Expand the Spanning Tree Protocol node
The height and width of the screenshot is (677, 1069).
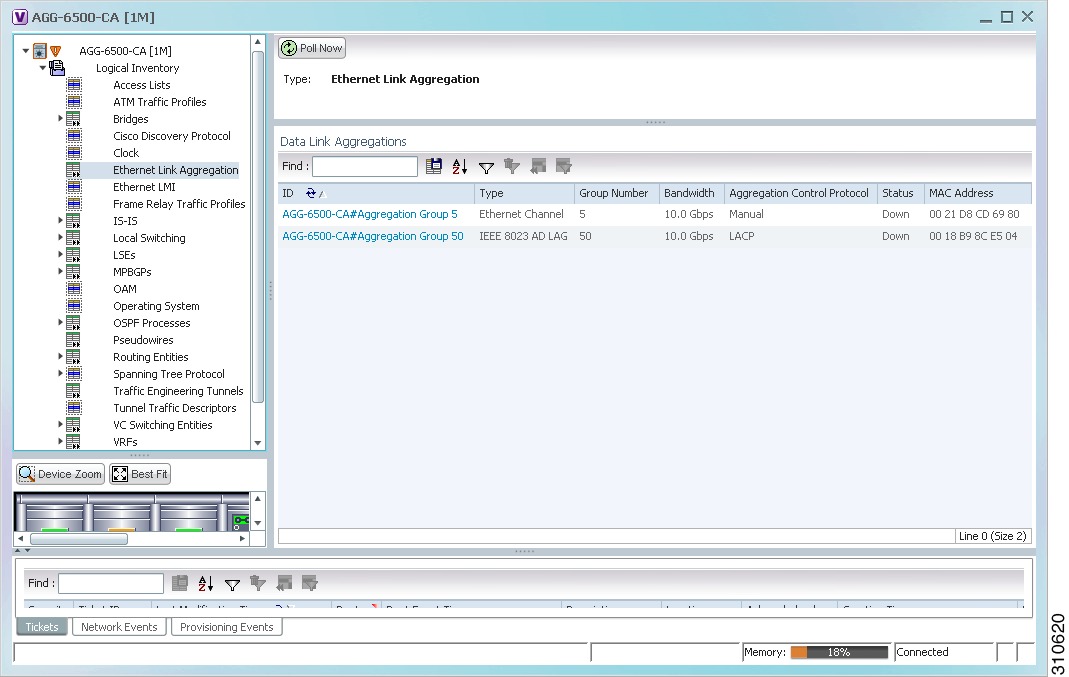click(60, 373)
